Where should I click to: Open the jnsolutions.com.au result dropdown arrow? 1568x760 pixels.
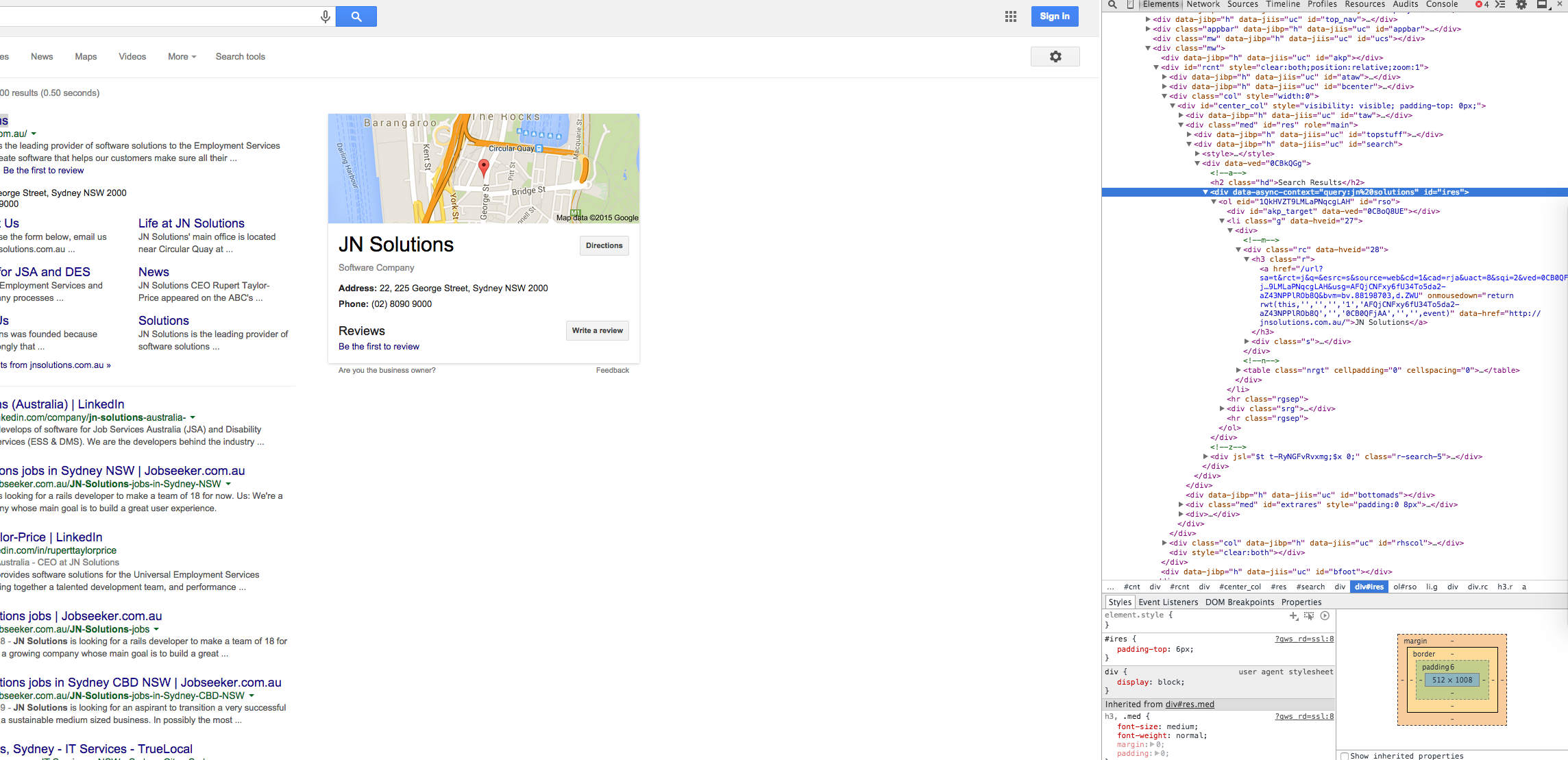coord(34,134)
